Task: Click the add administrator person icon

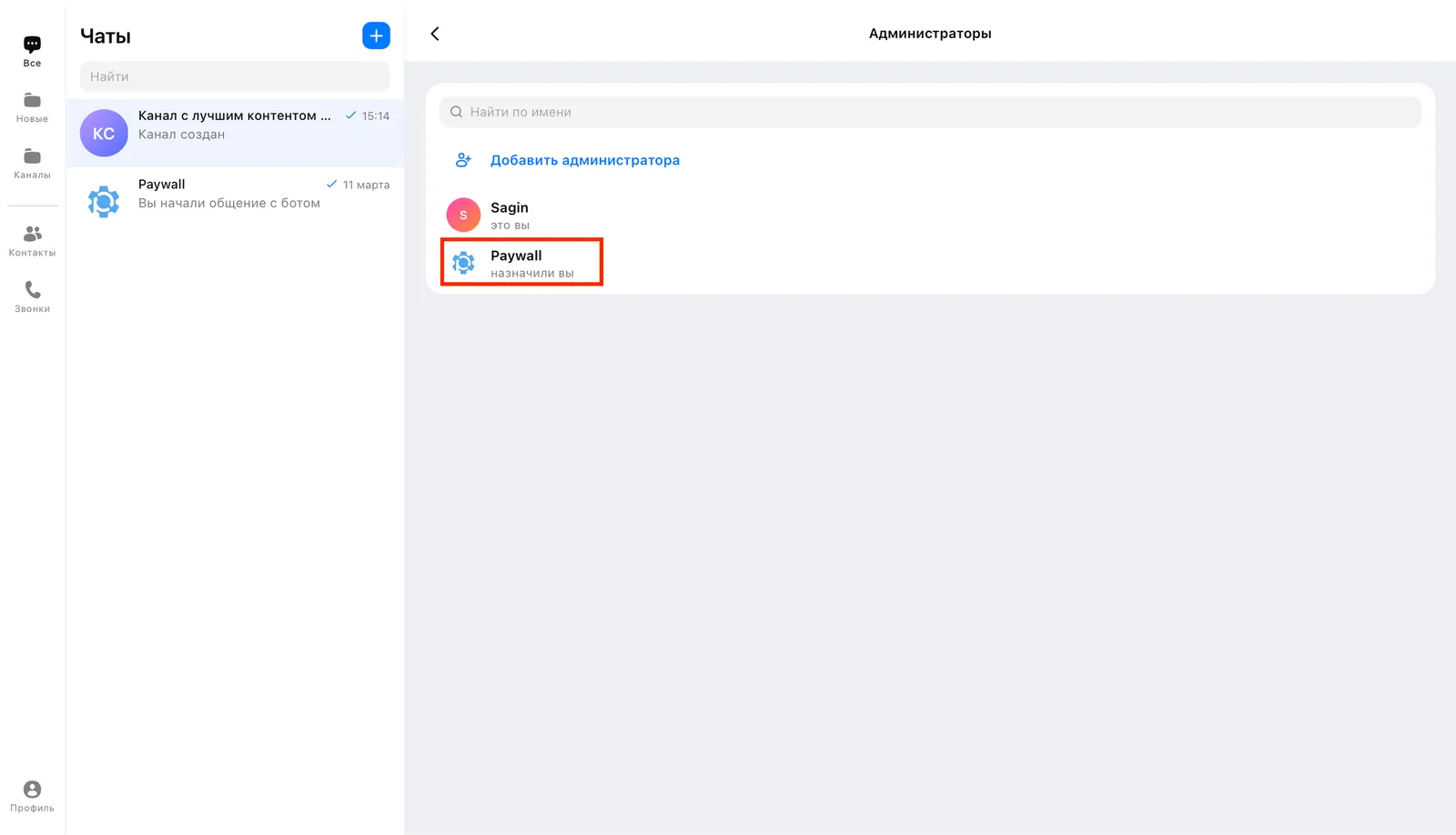Action: 463,160
